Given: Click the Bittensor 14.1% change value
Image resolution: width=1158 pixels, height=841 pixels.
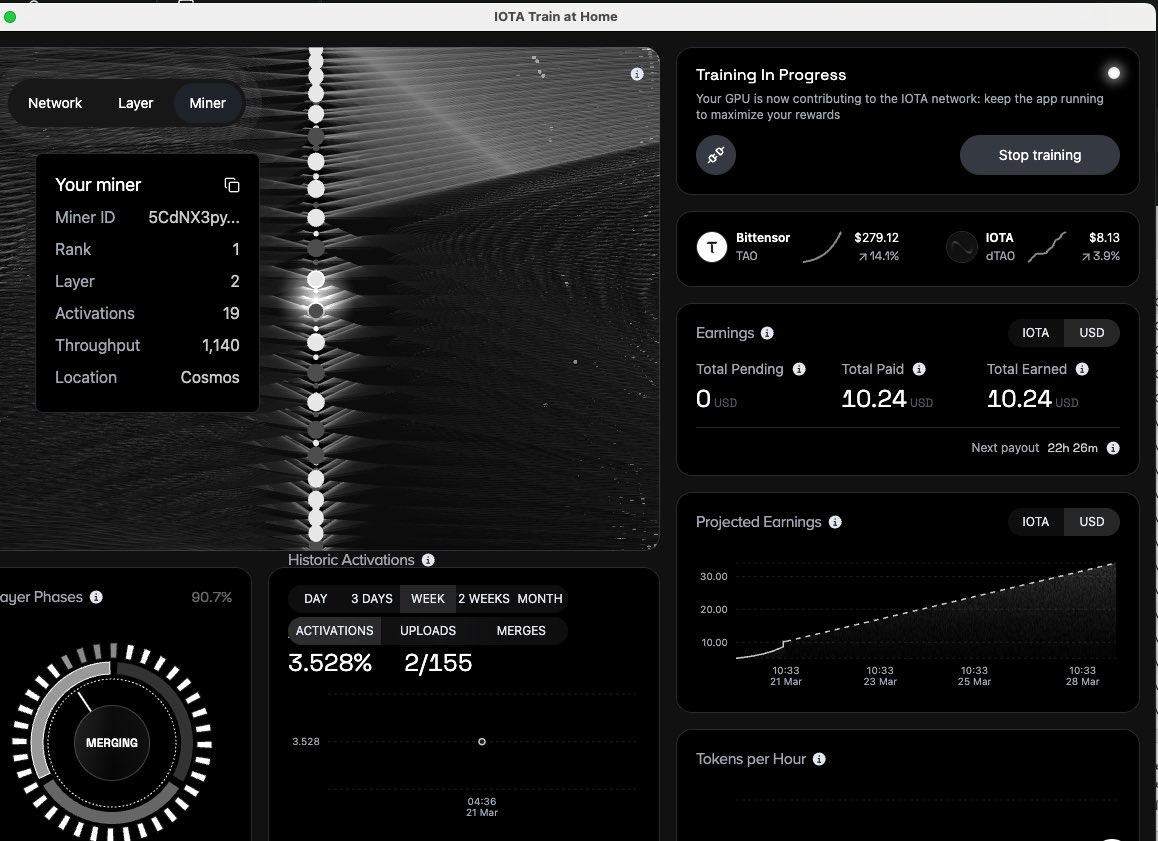Looking at the screenshot, I should click(x=878, y=256).
